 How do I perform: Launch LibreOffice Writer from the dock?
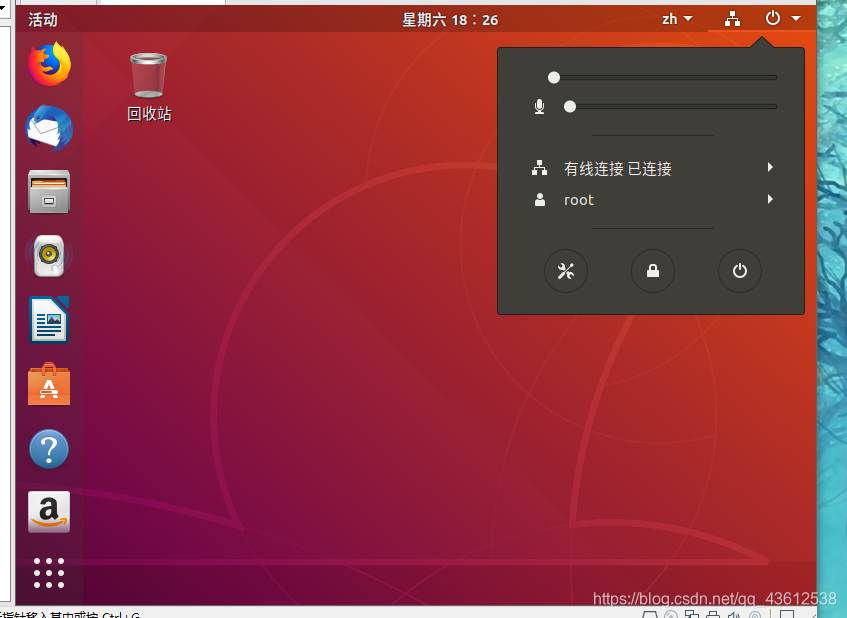49,320
